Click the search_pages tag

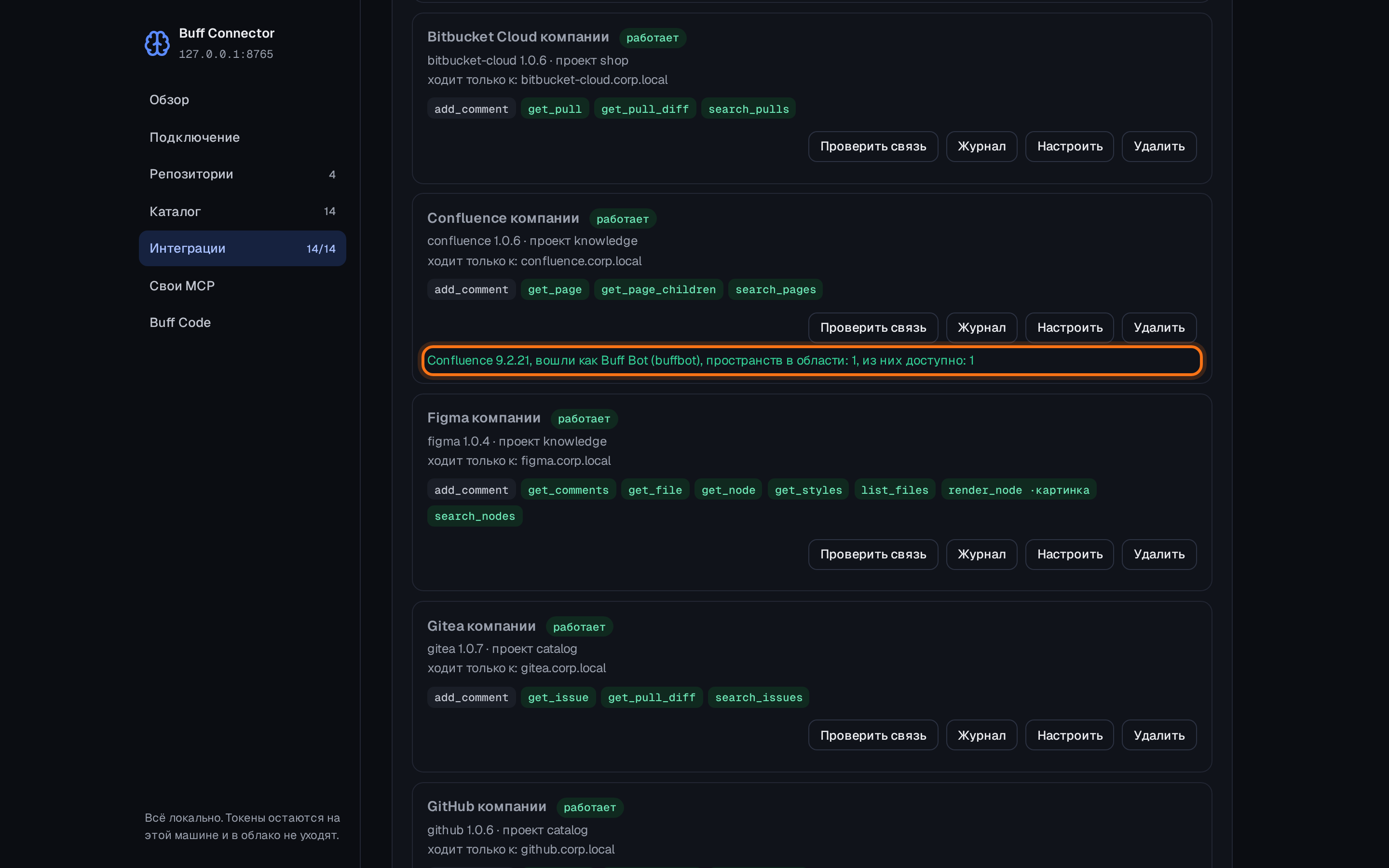(776, 290)
